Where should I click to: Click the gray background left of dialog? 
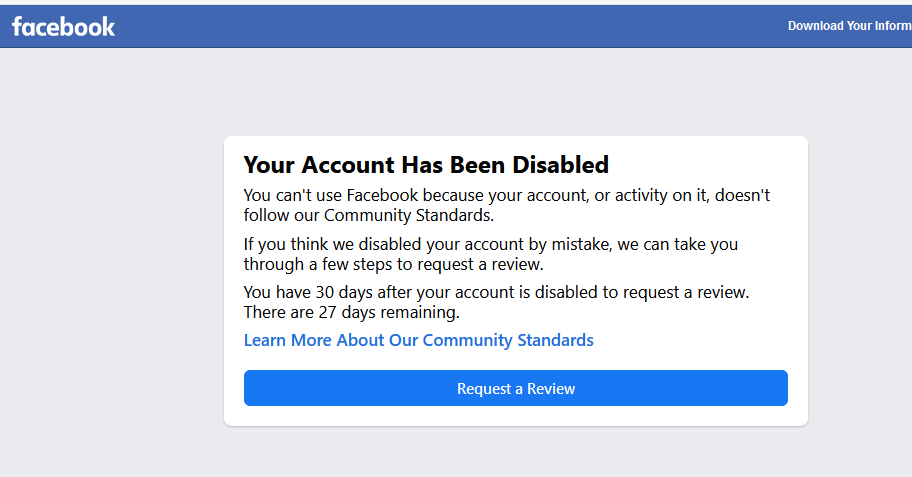tap(111, 279)
